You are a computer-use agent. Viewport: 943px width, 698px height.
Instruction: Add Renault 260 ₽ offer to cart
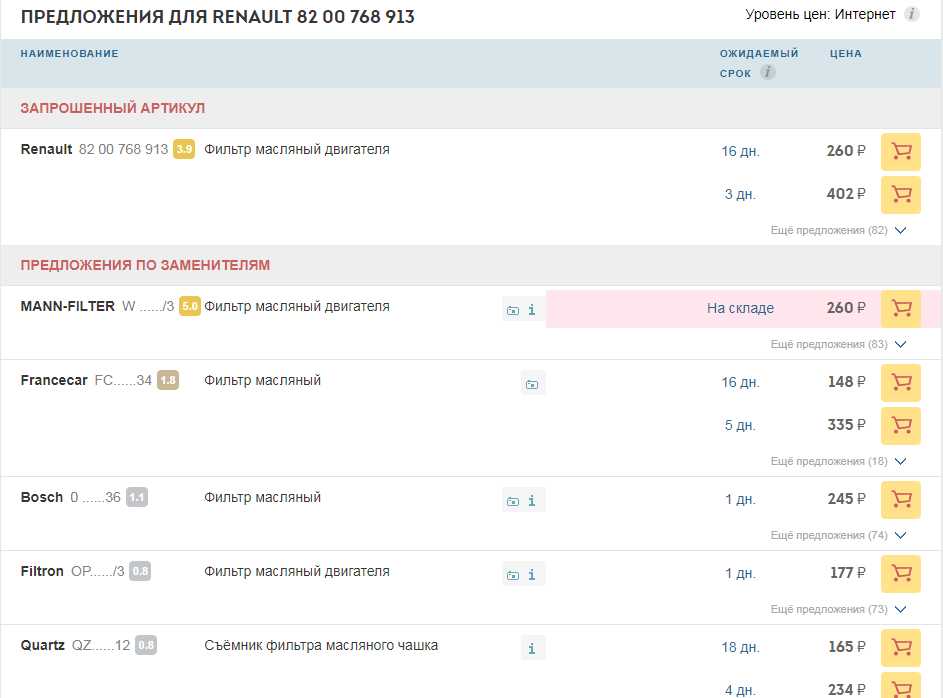(x=900, y=152)
